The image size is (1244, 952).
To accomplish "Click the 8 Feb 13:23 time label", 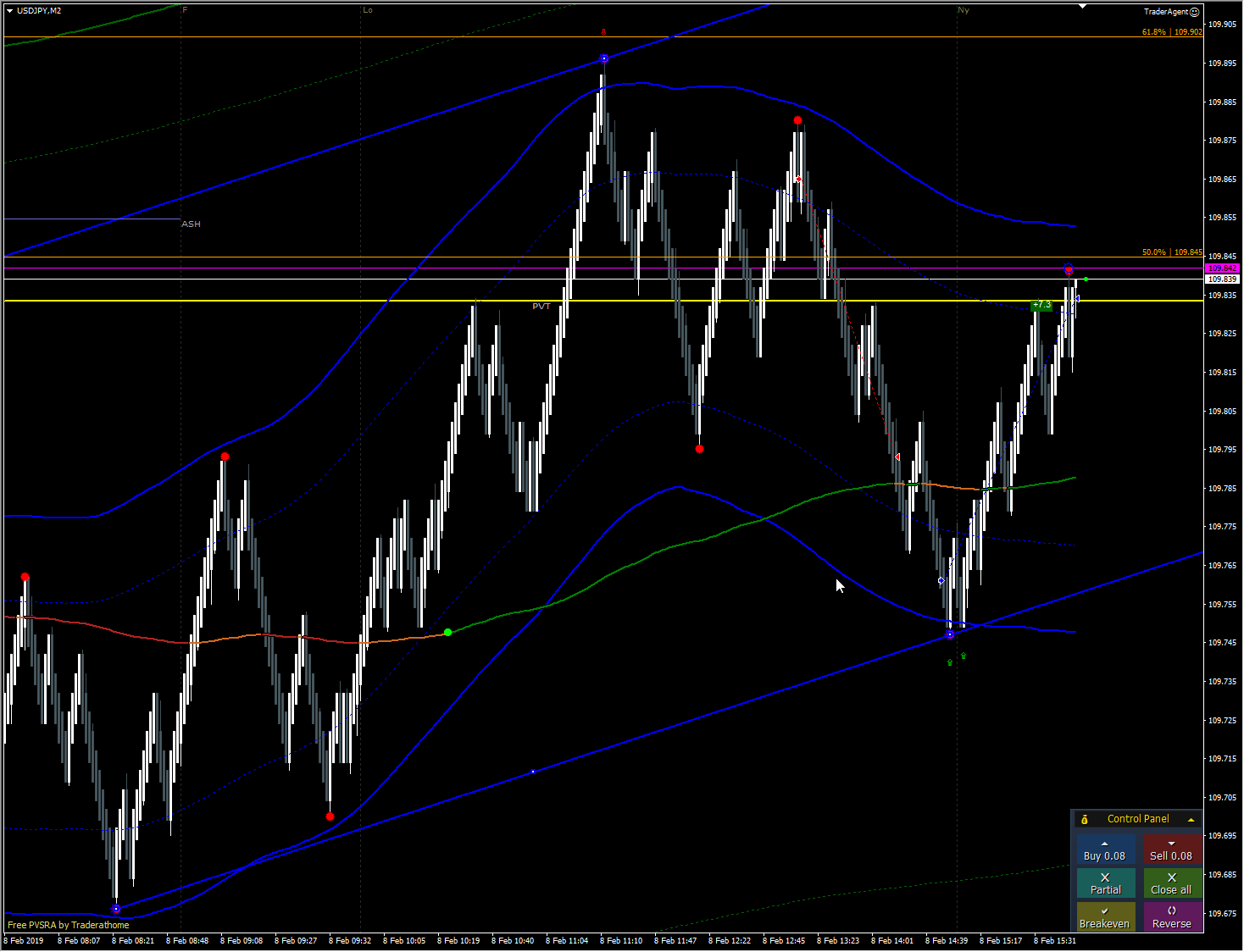I will pos(838,940).
